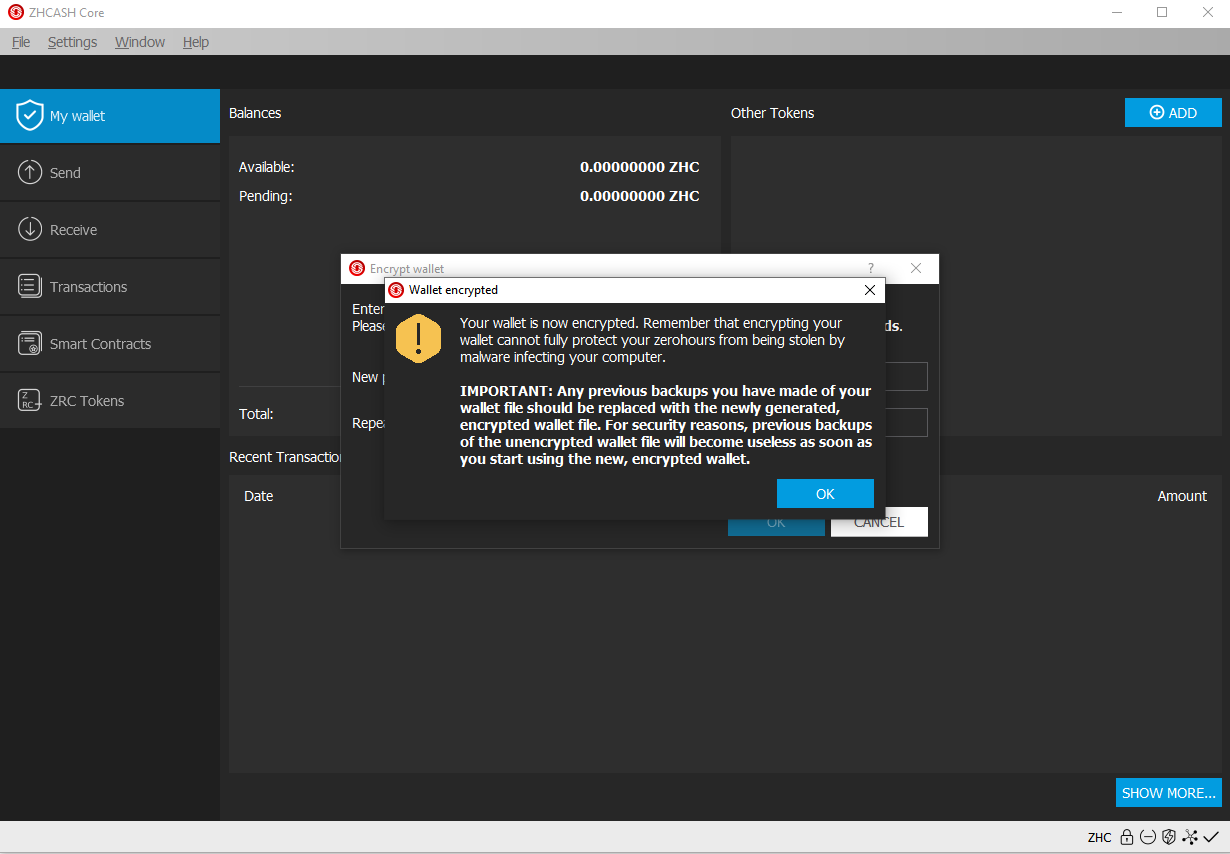Open the Receive tab
The height and width of the screenshot is (854, 1230).
110,230
